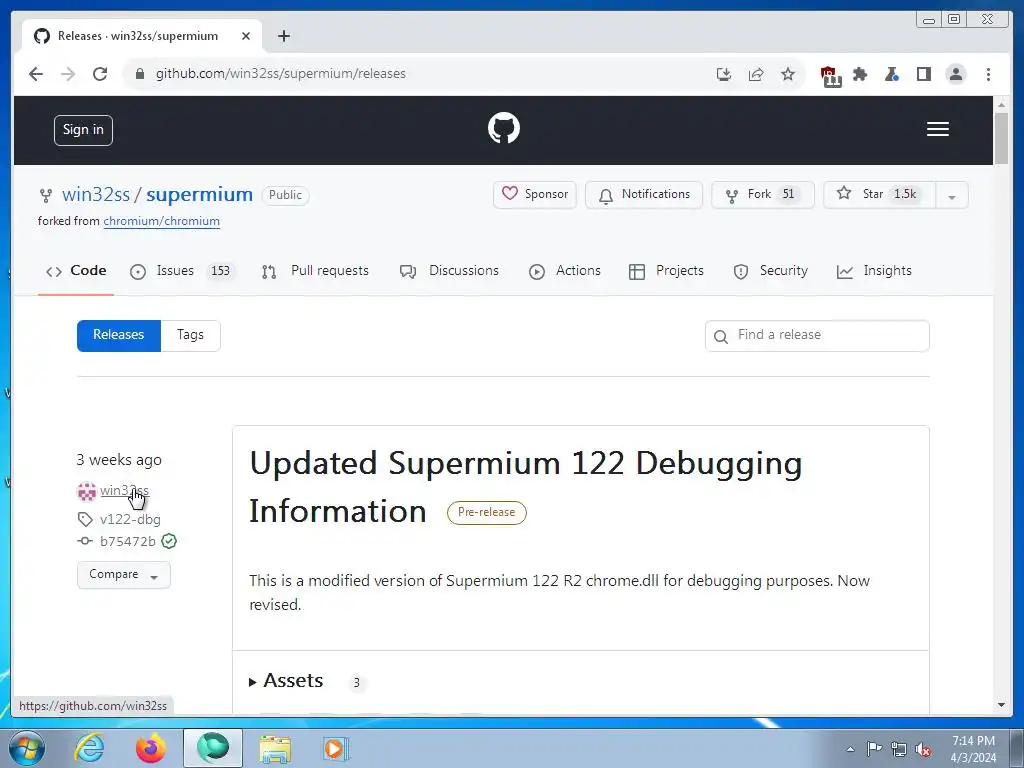This screenshot has width=1024, height=768.
Task: Click the address bar URL
Action: pos(281,74)
